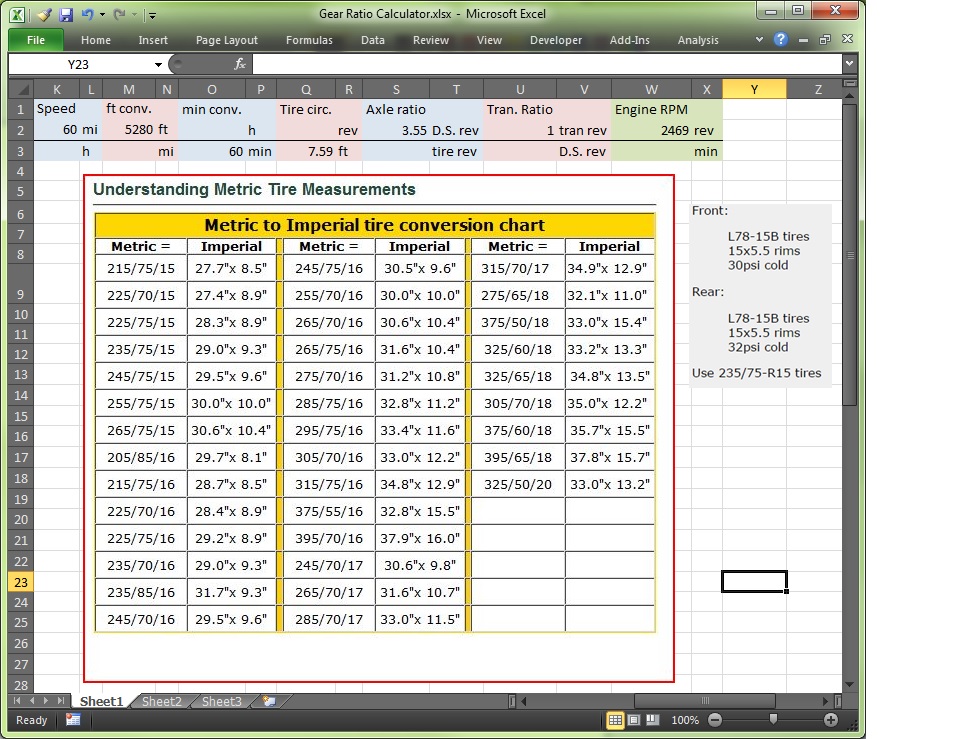
Task: Click the Insert Function fx icon
Action: pos(240,64)
